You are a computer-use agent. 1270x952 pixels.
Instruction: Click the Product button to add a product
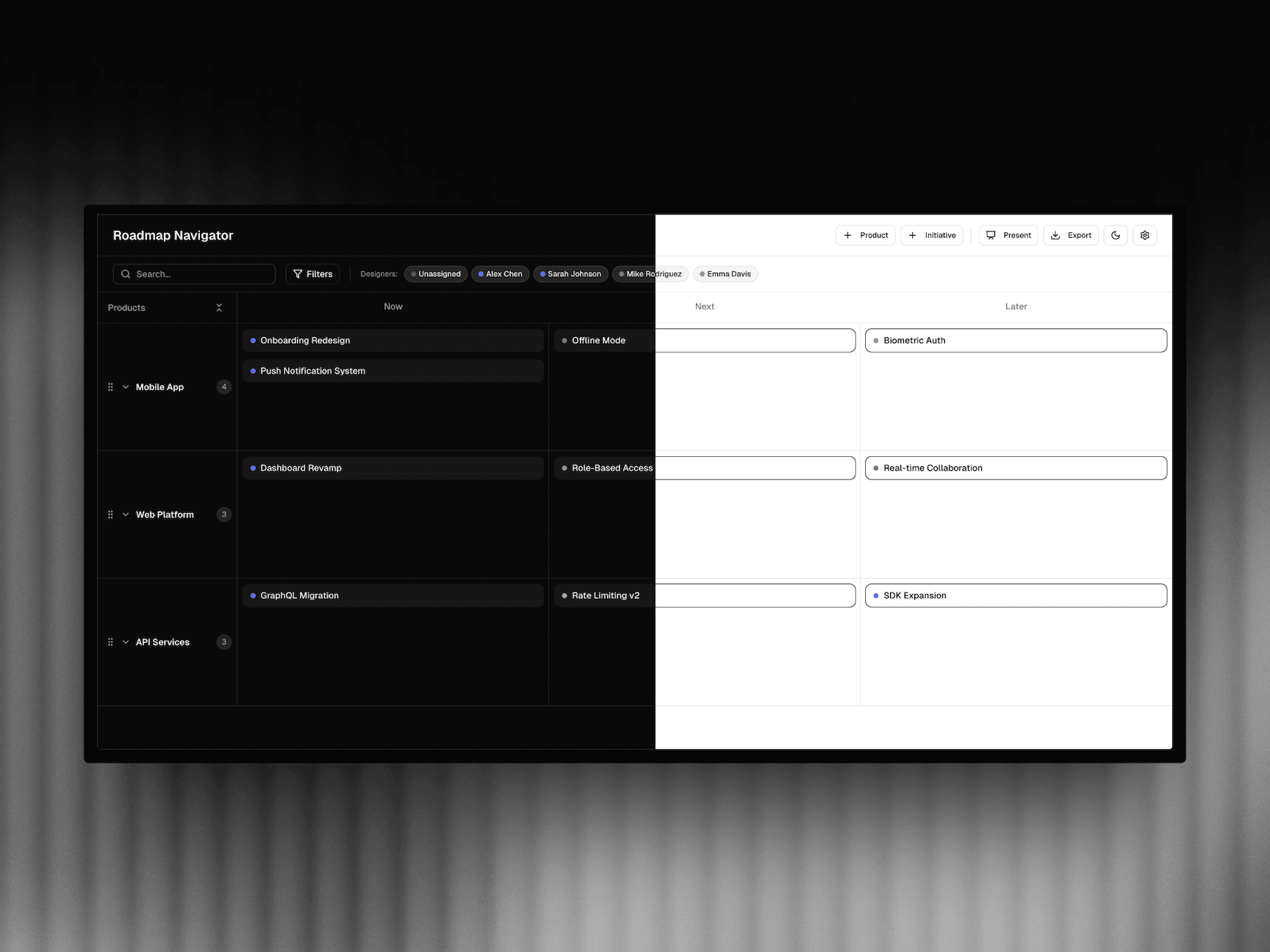point(865,235)
